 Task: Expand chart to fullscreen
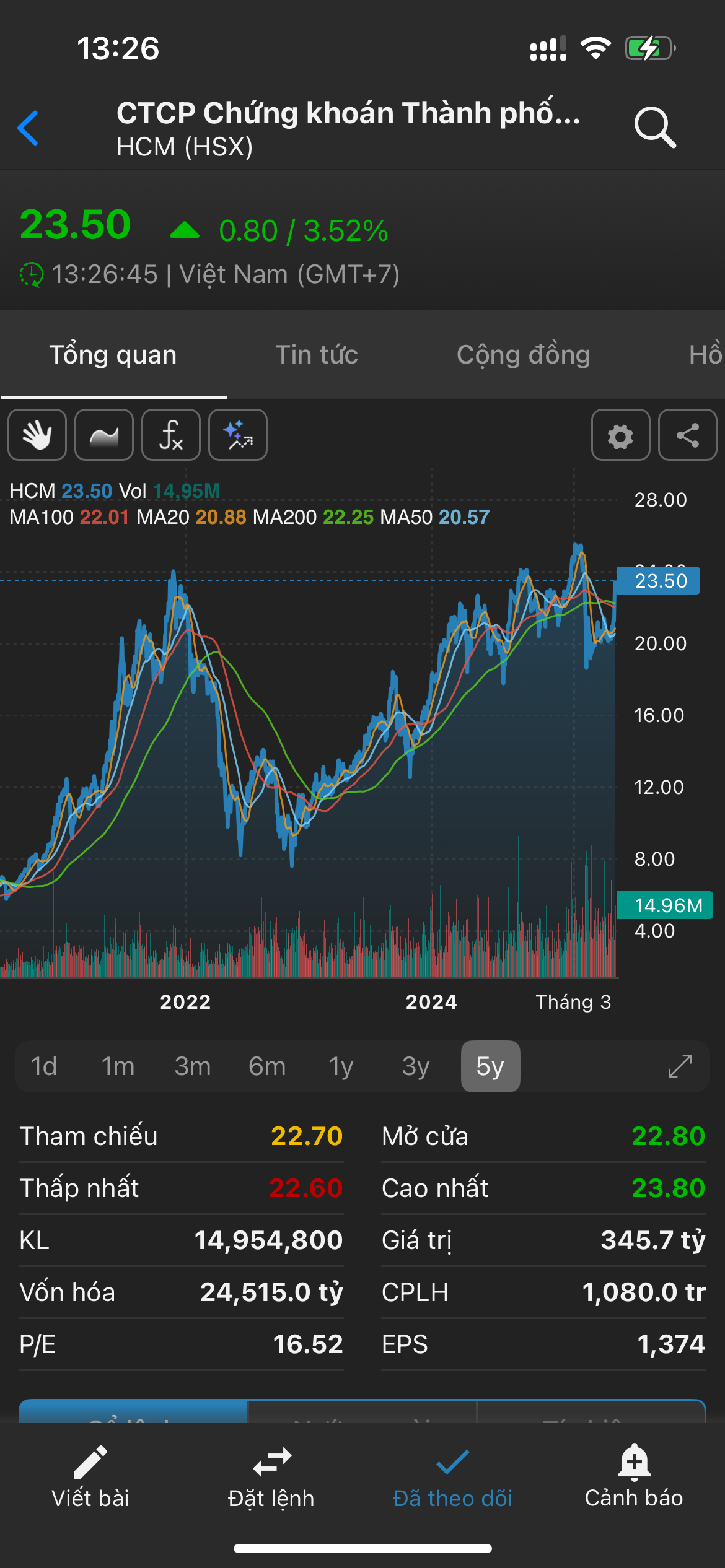pyautogui.click(x=680, y=1066)
